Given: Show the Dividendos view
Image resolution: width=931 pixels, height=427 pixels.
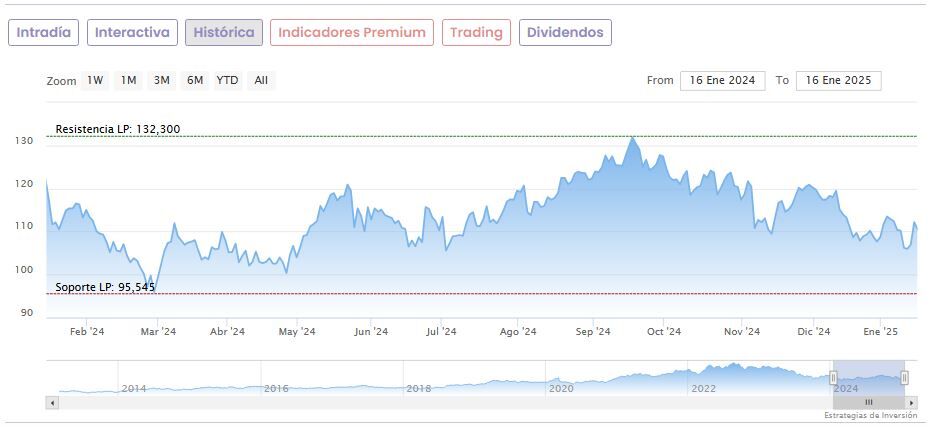Looking at the screenshot, I should (565, 32).
